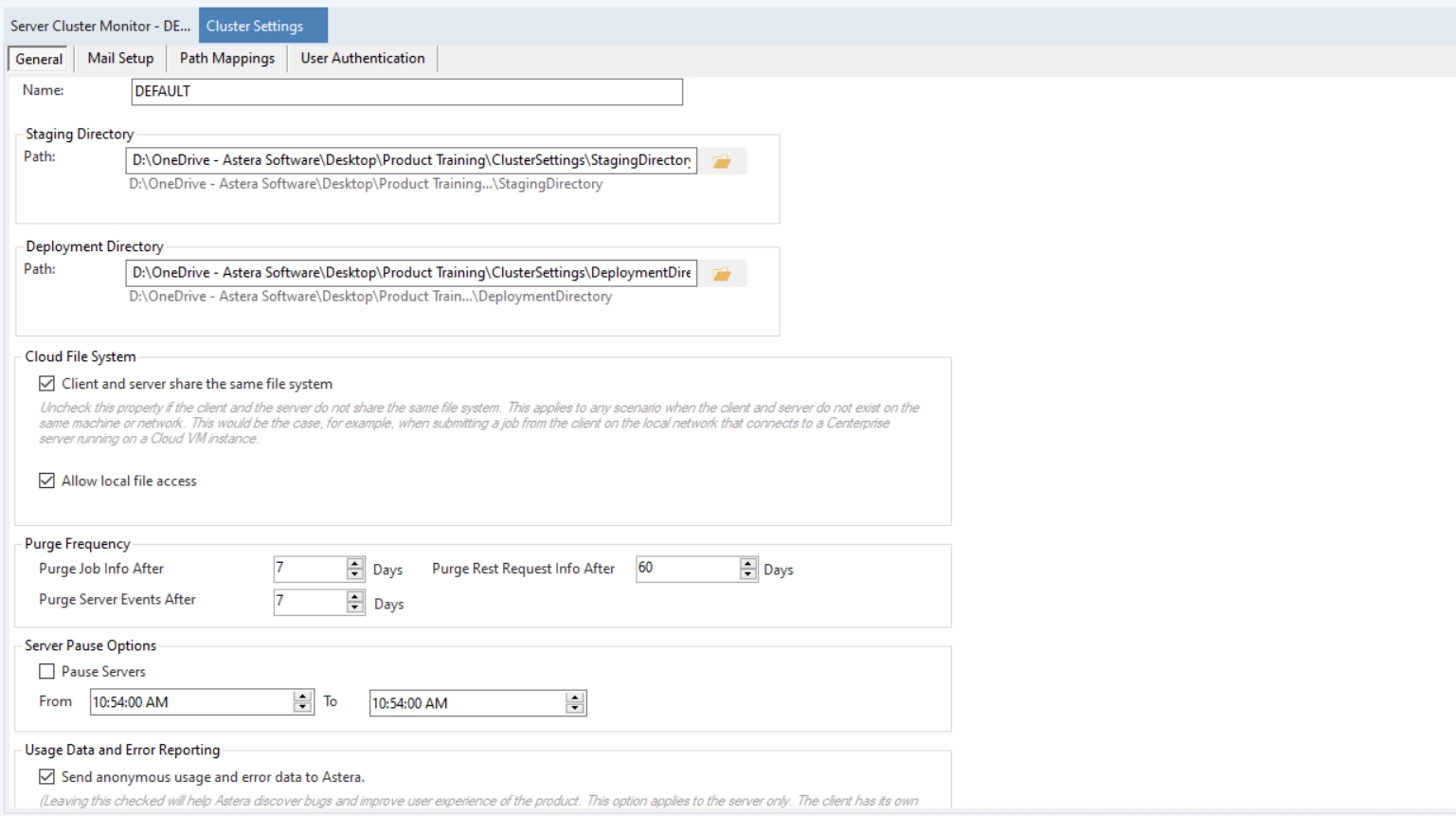Increase Purge Rest Request Info days
Screen dimensions: 1456x816
click(x=748, y=563)
